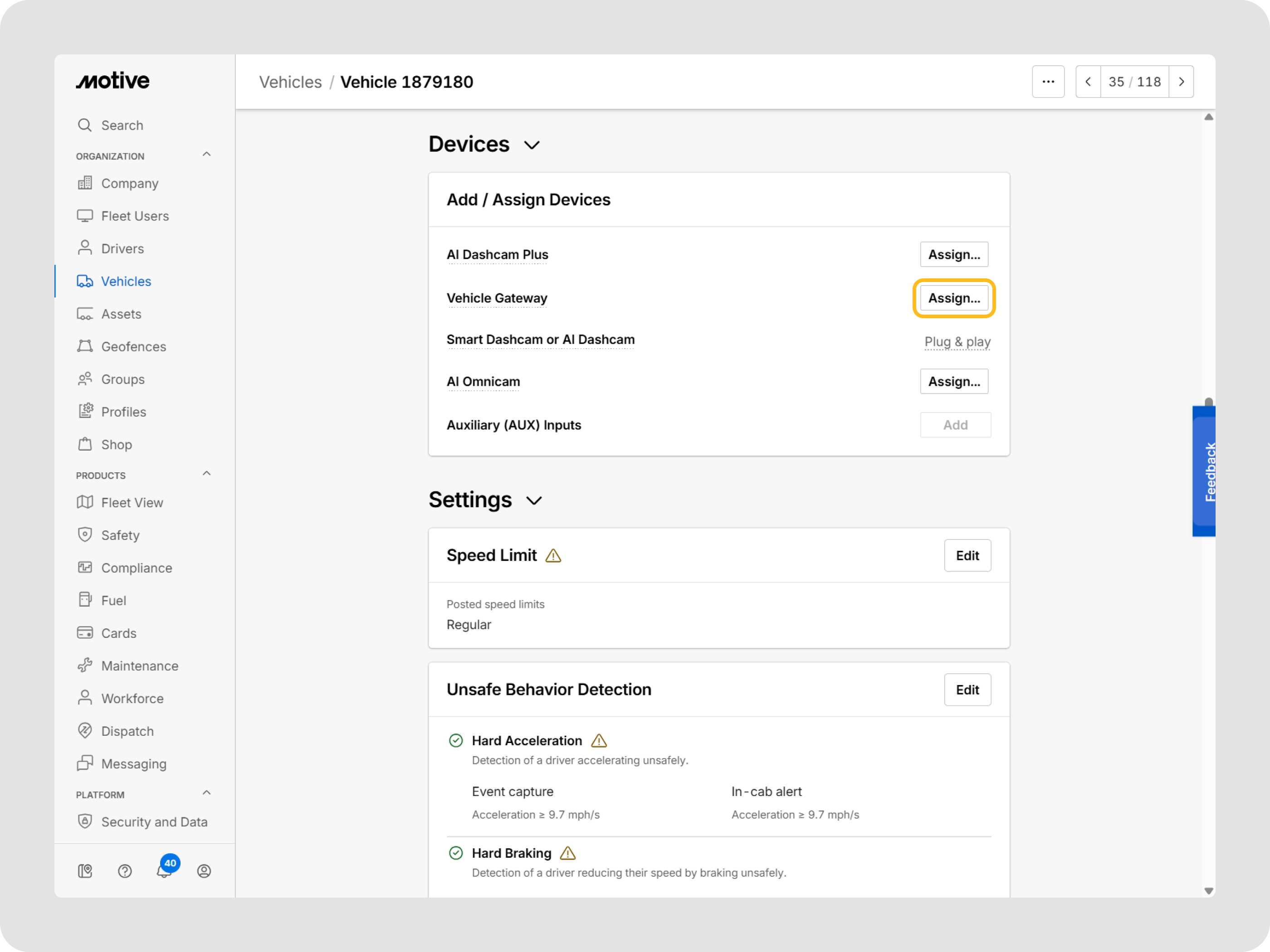Open Geofences in sidebar
The image size is (1270, 952).
(133, 347)
